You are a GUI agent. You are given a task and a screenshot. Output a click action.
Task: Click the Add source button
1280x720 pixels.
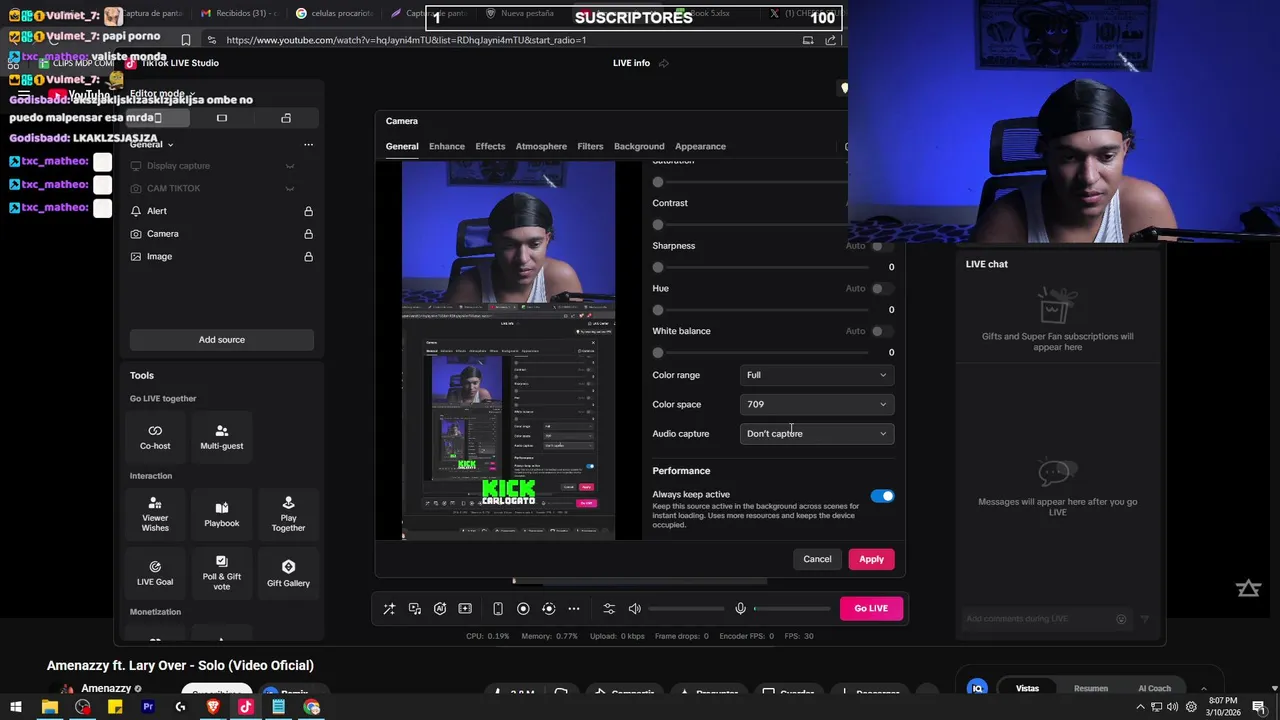[222, 340]
